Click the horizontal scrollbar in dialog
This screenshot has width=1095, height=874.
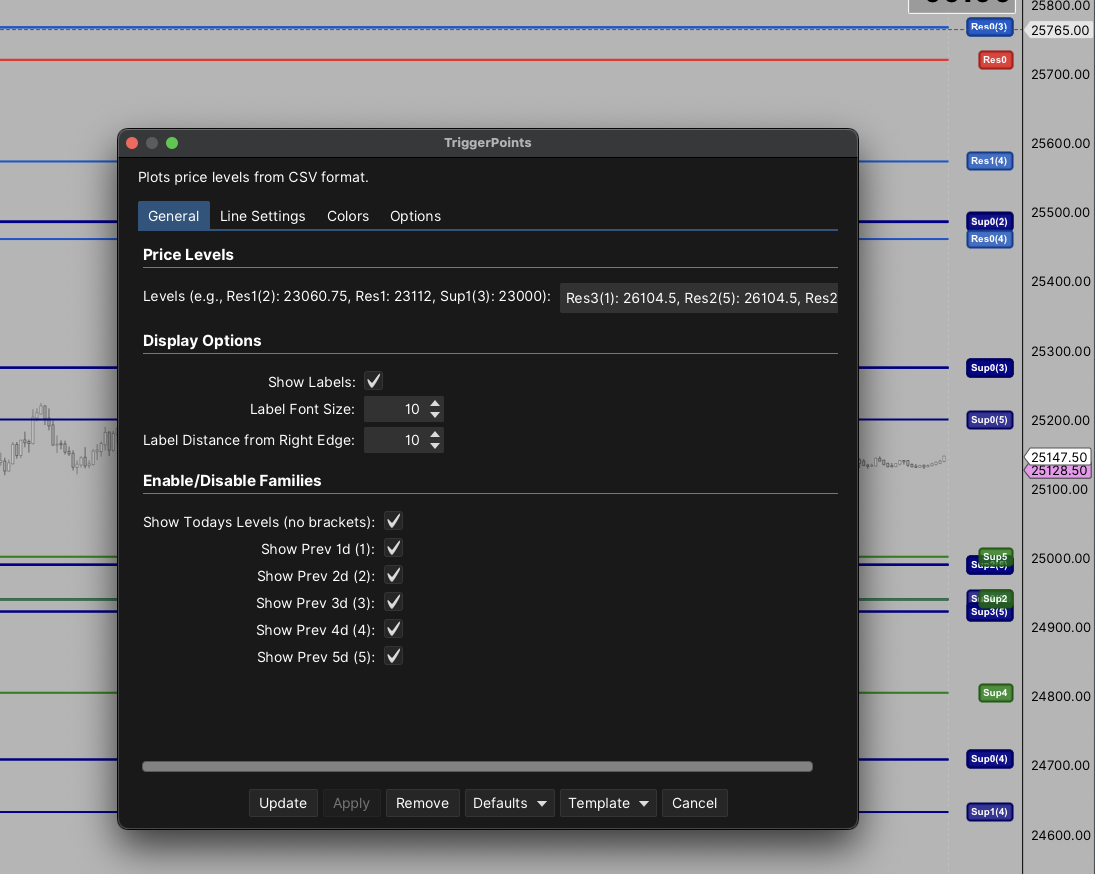tap(477, 767)
